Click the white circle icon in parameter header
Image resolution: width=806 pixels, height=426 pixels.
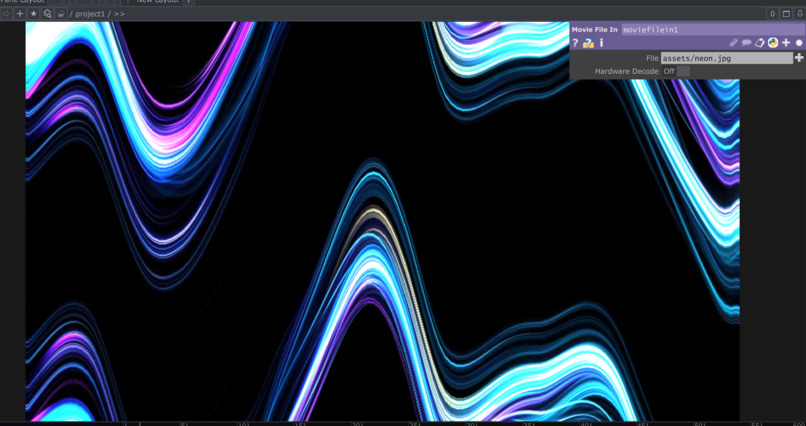point(799,43)
